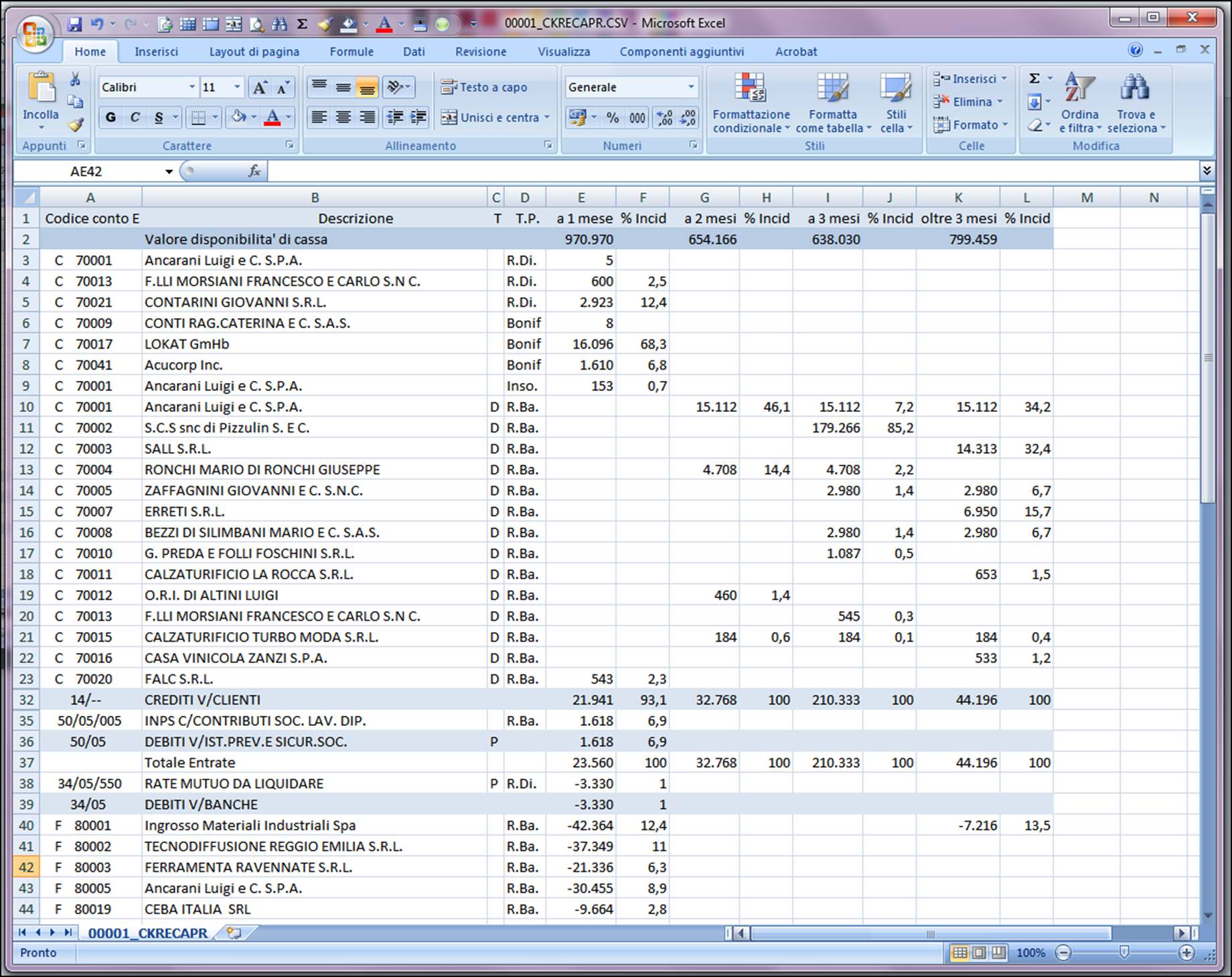Save the workbook via quick access toolbar
This screenshot has height=977, width=1232.
pyautogui.click(x=75, y=24)
